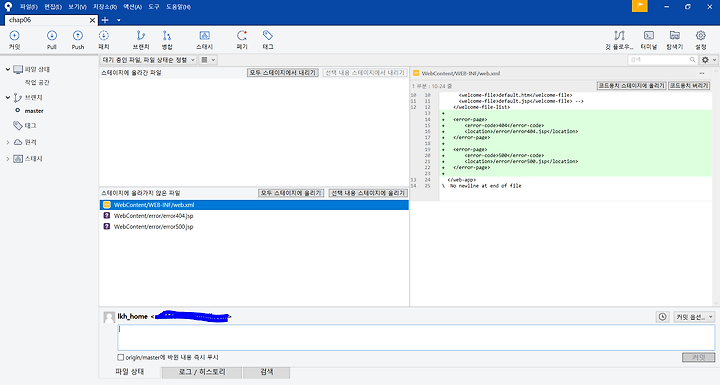The width and height of the screenshot is (720, 385).
Task: Click the Commit (커밋) button at bottom right
Action: click(x=698, y=357)
